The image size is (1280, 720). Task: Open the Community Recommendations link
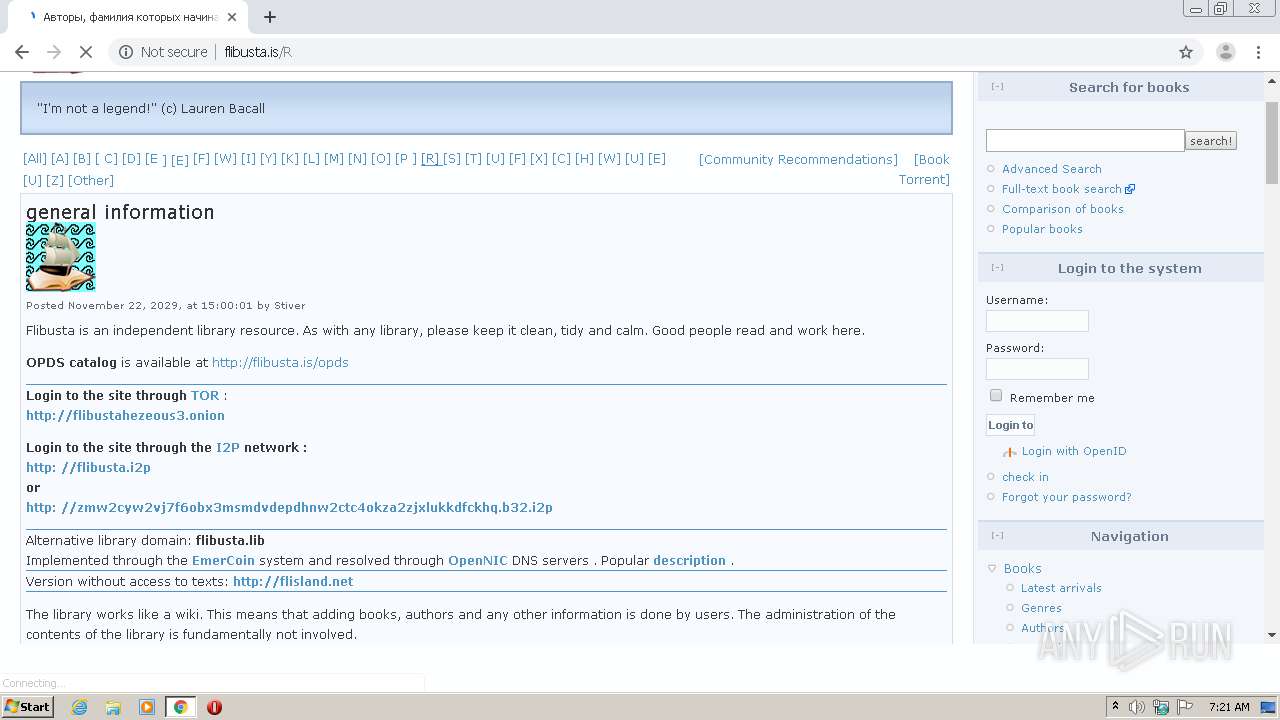pyautogui.click(x=798, y=159)
